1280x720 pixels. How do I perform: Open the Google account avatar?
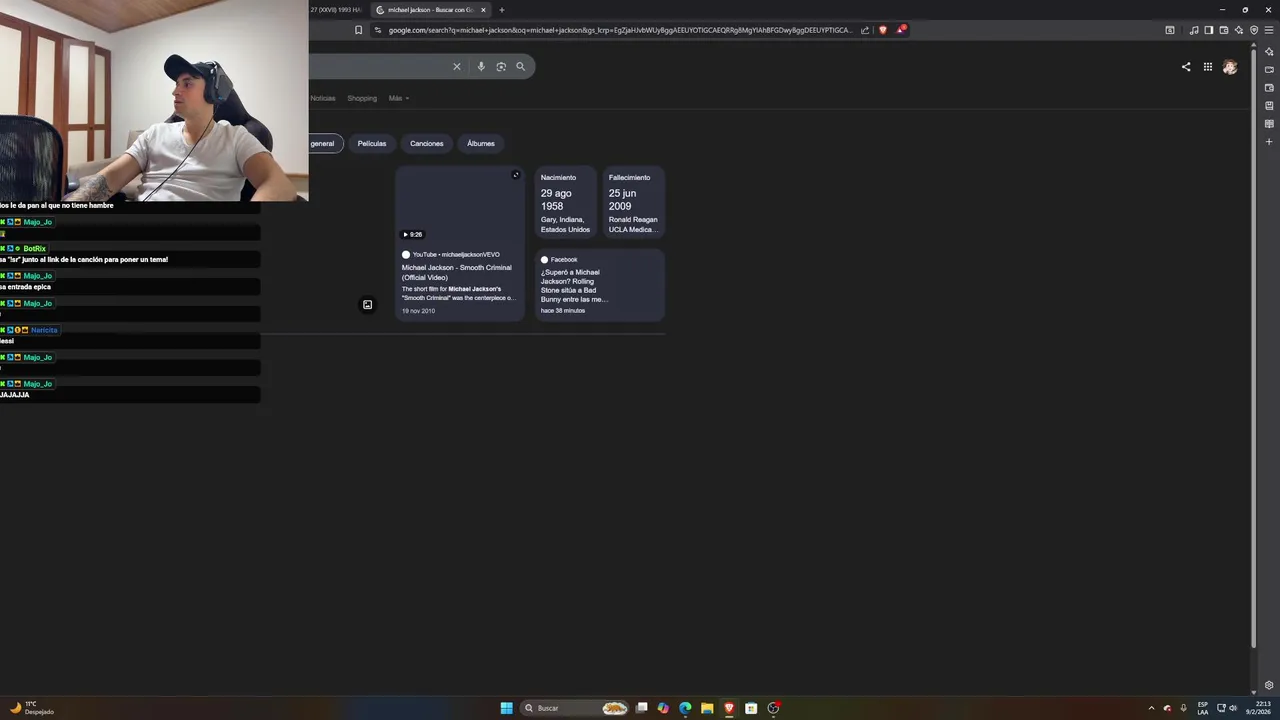pyautogui.click(x=1230, y=67)
